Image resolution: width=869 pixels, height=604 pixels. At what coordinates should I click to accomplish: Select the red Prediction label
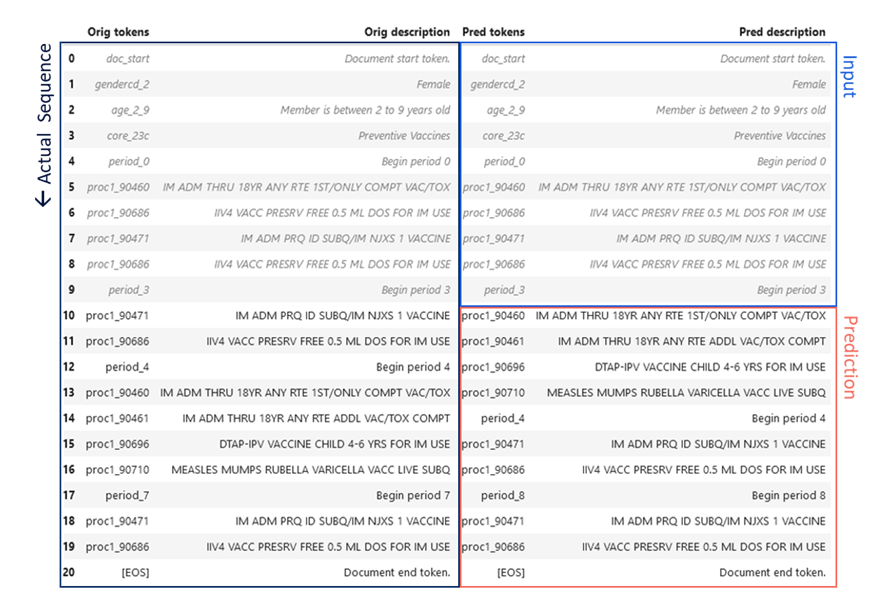click(849, 357)
